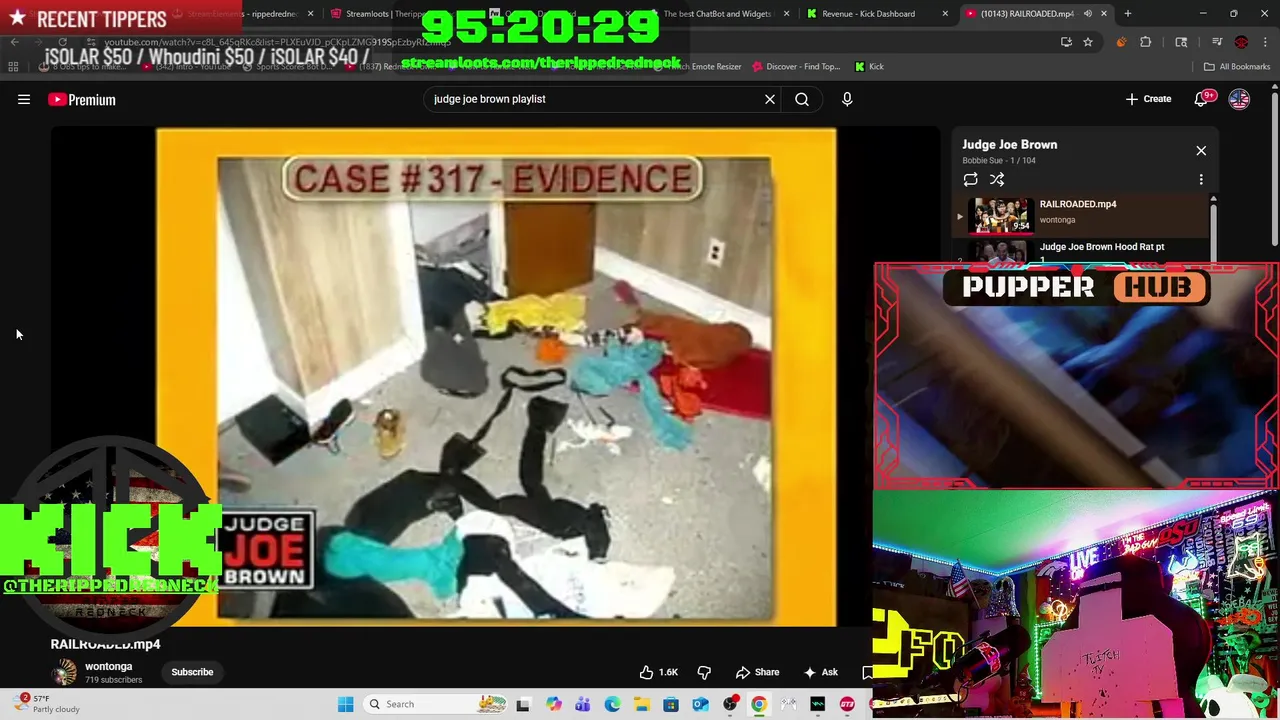Screen dimensions: 1280x720
Task: Close the Revenue - Kick Dashboard tab
Action: pos(945,14)
